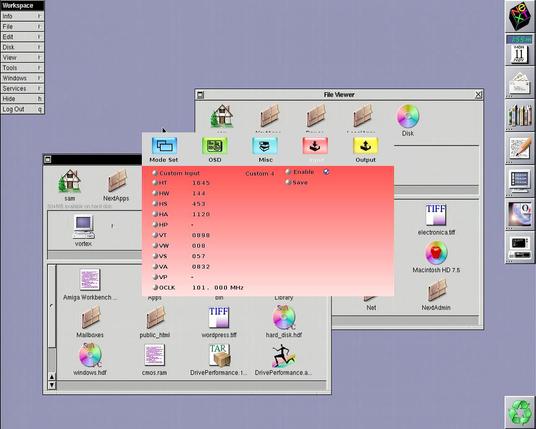This screenshot has width=536, height=429.
Task: Choose the Enable option label
Action: point(304,172)
